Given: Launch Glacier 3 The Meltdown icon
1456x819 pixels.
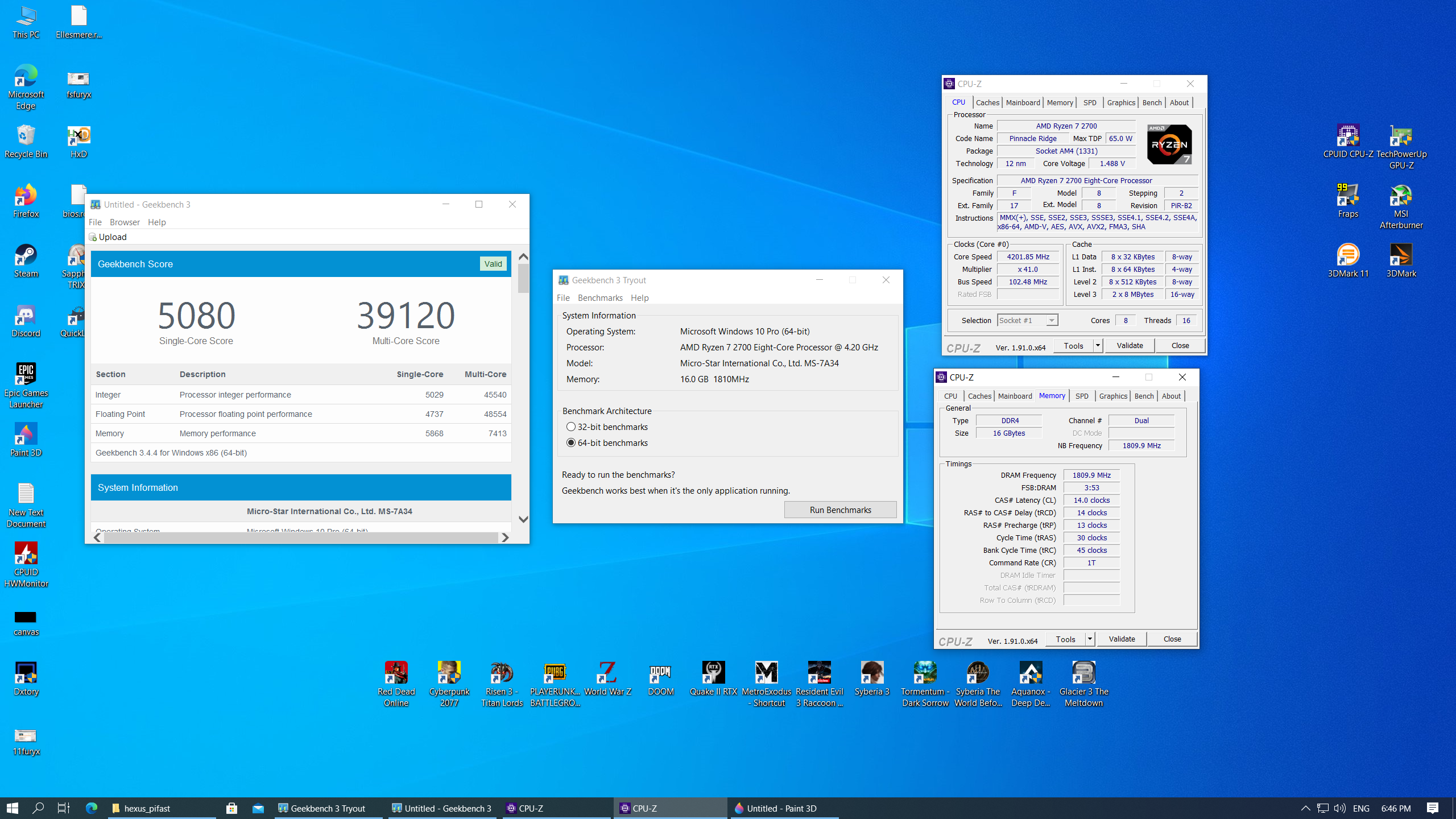Looking at the screenshot, I should [1083, 684].
